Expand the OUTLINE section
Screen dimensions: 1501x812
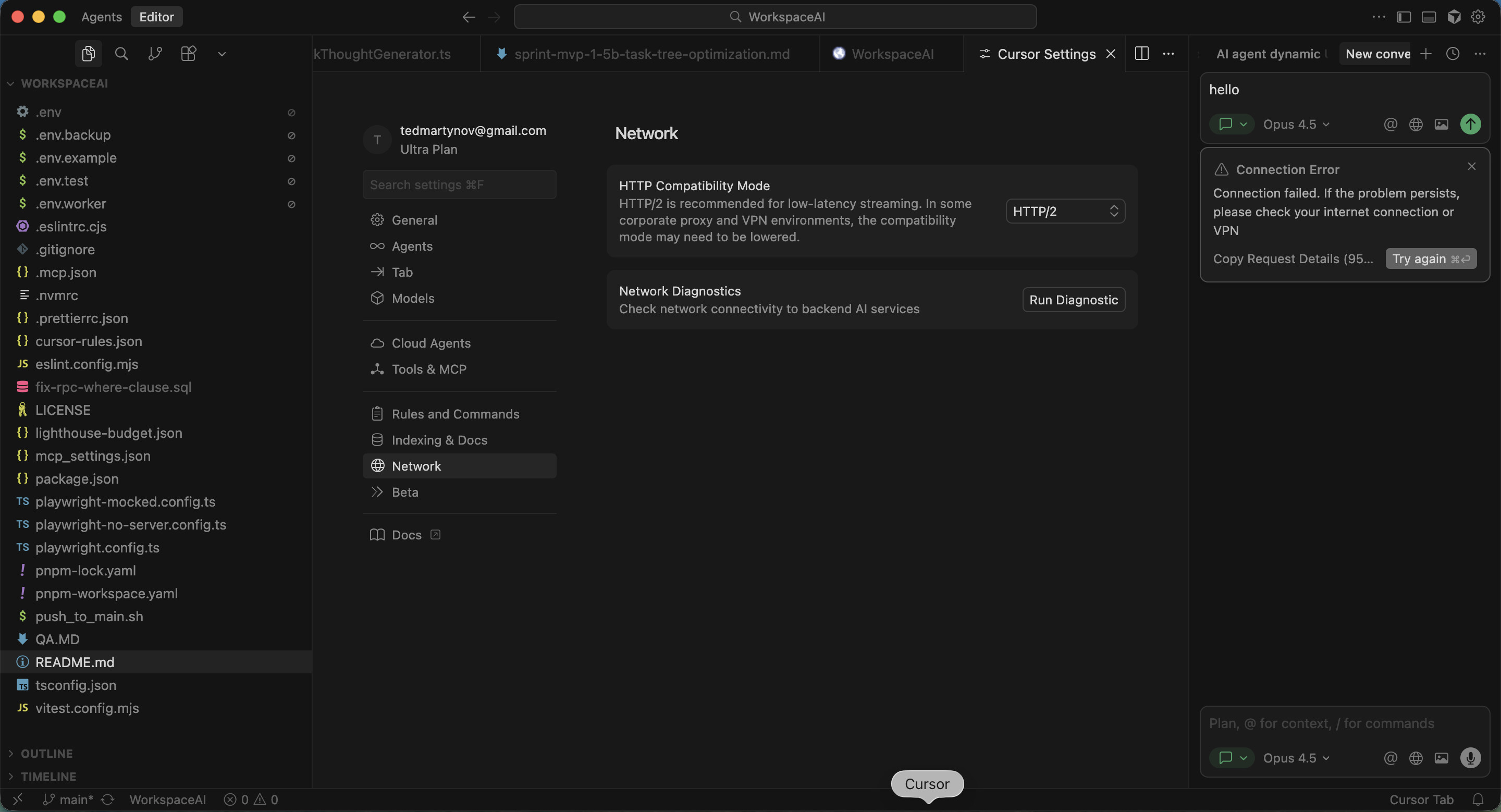pos(46,753)
